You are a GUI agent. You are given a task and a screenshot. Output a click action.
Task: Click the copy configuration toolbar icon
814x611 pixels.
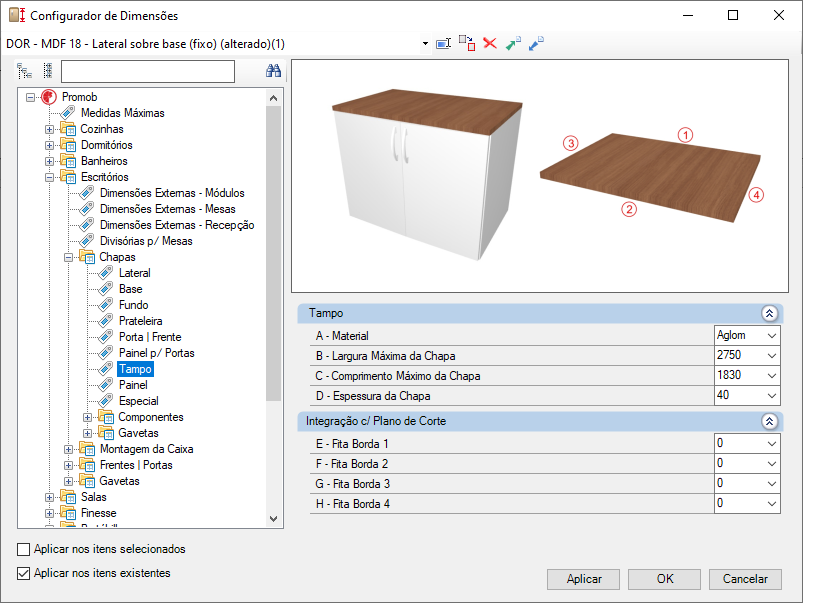click(x=467, y=43)
